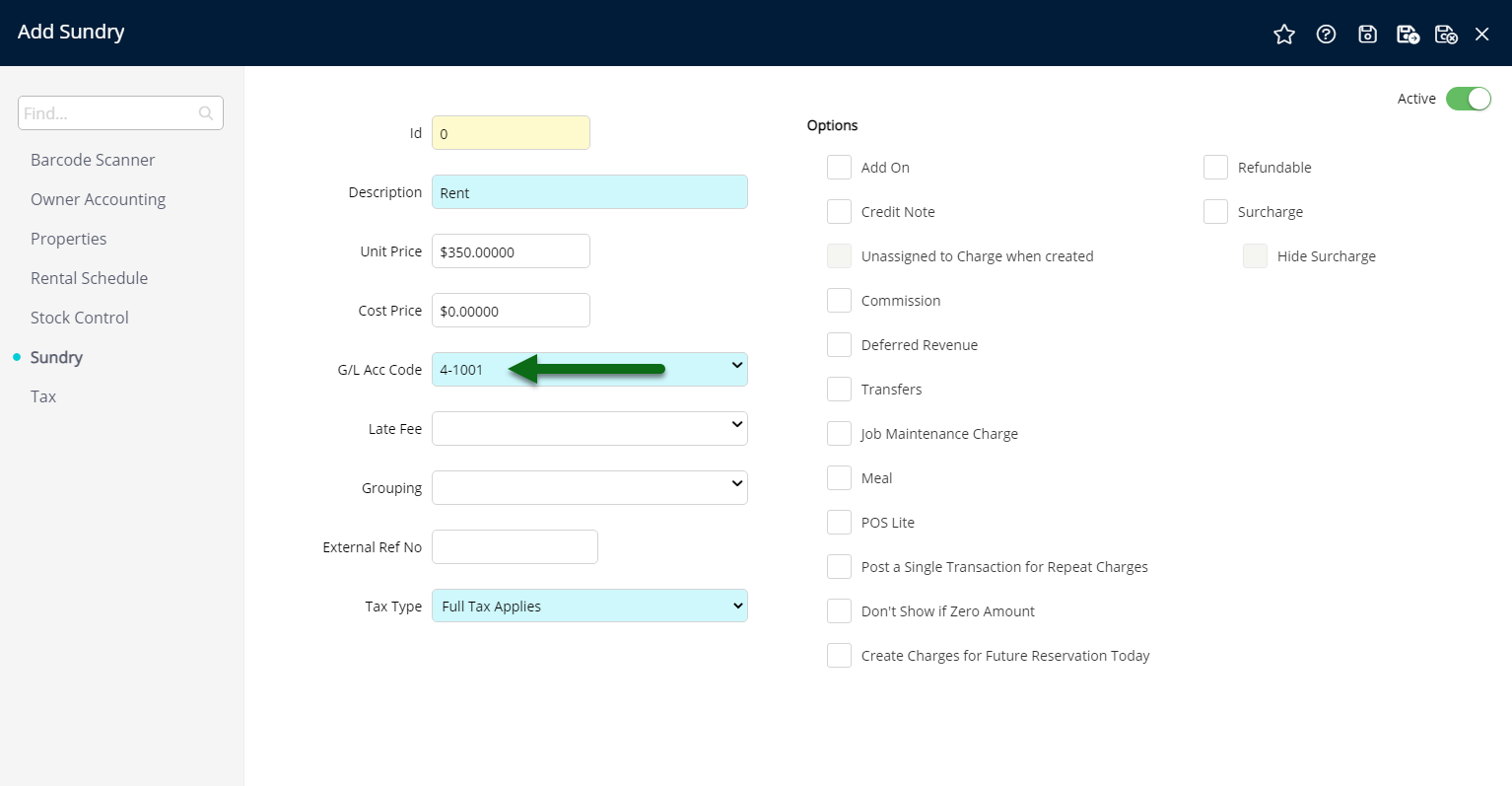This screenshot has height=786, width=1512.
Task: Change the Tax Type dropdown selection
Action: click(x=589, y=606)
